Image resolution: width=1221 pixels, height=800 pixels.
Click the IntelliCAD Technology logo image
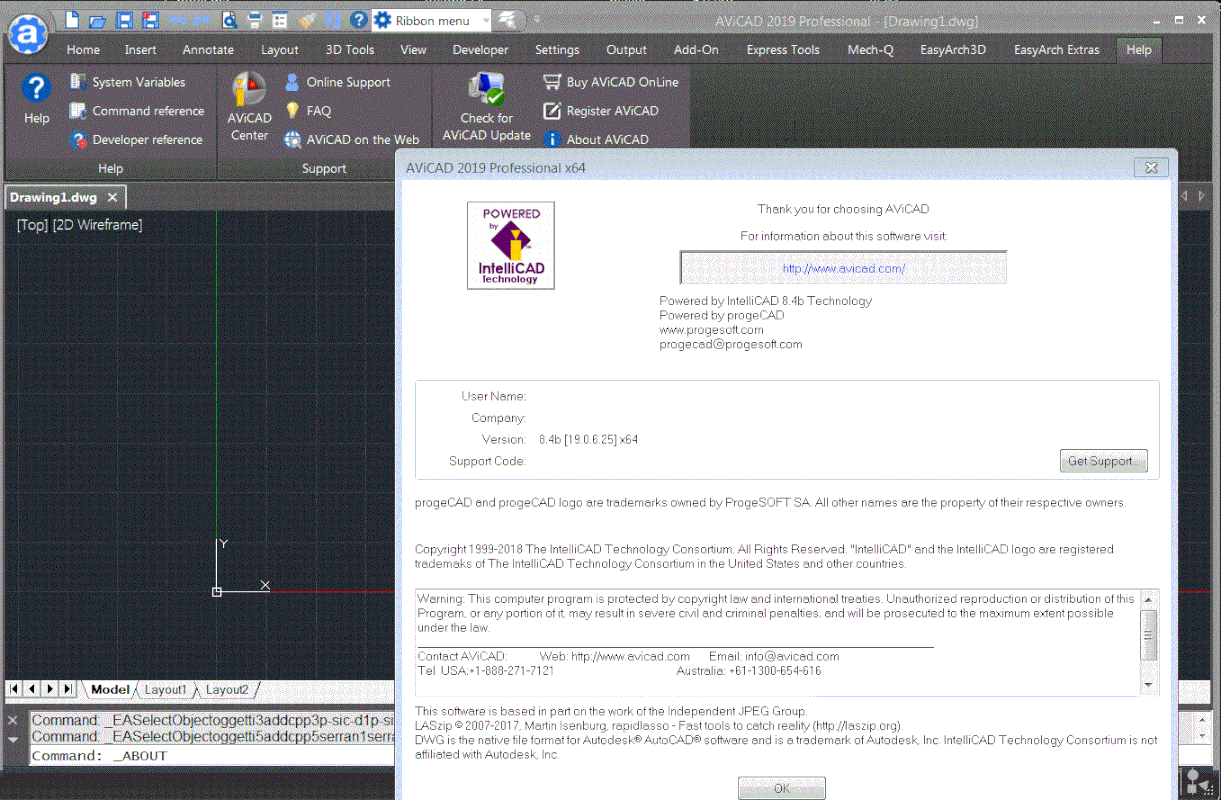511,246
